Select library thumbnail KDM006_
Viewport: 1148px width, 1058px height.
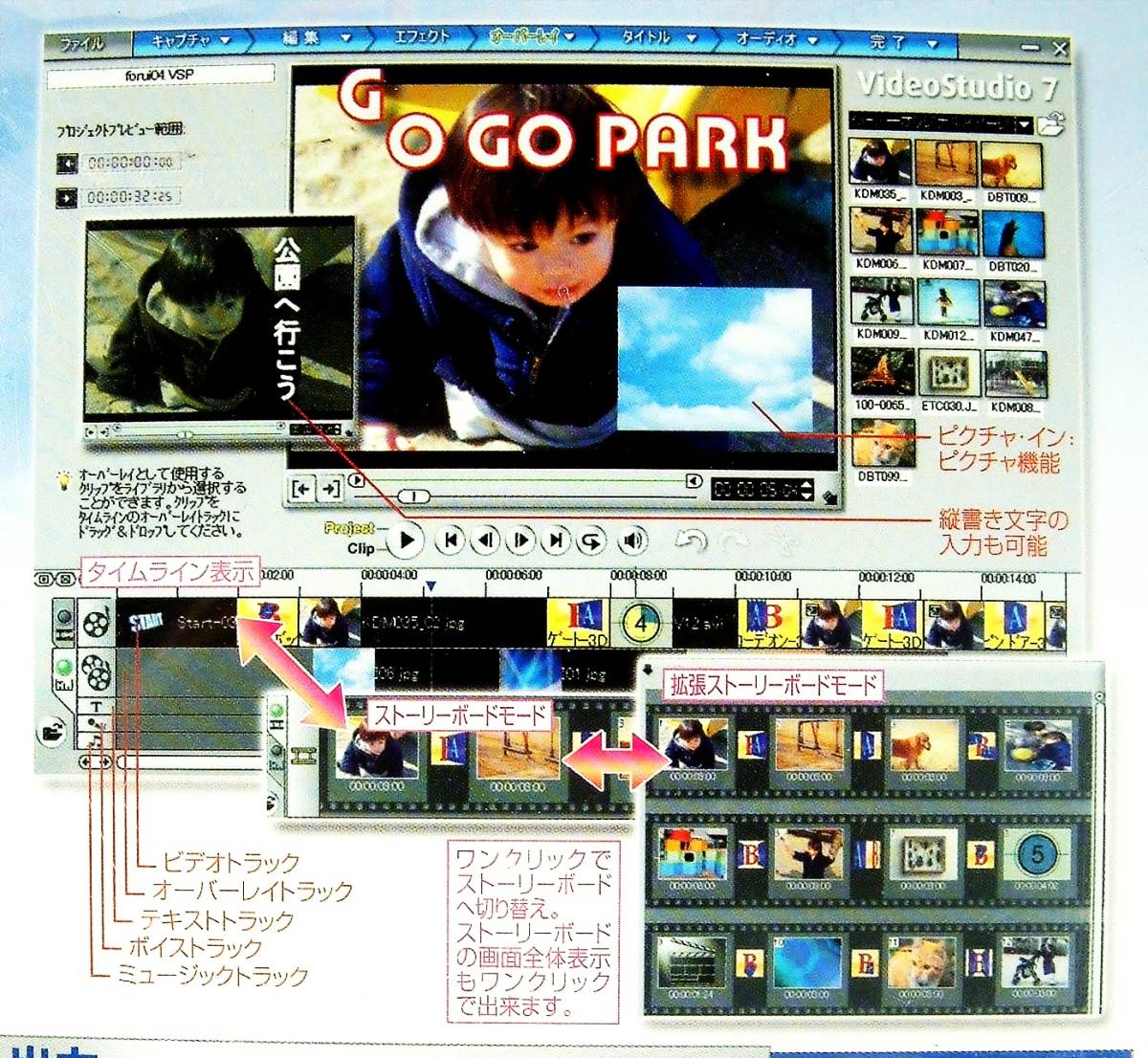tap(881, 232)
